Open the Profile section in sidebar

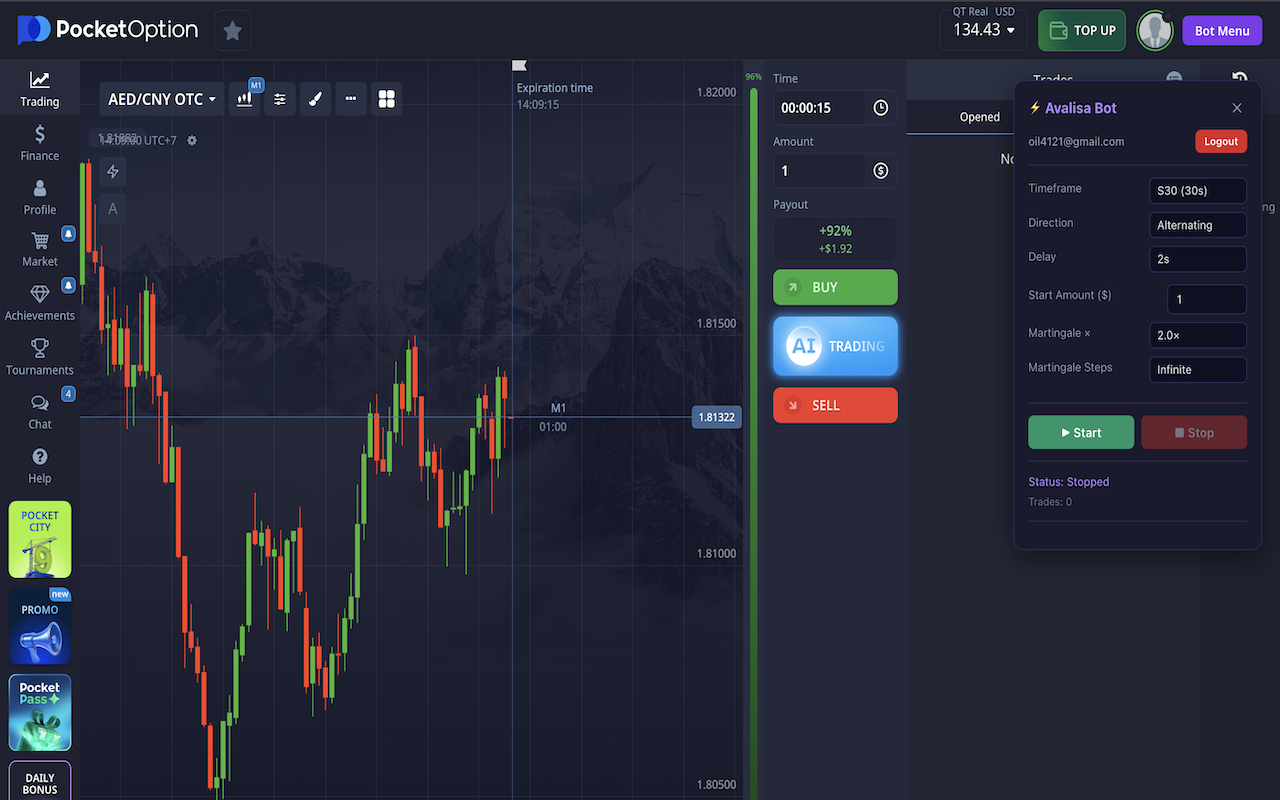(x=40, y=197)
